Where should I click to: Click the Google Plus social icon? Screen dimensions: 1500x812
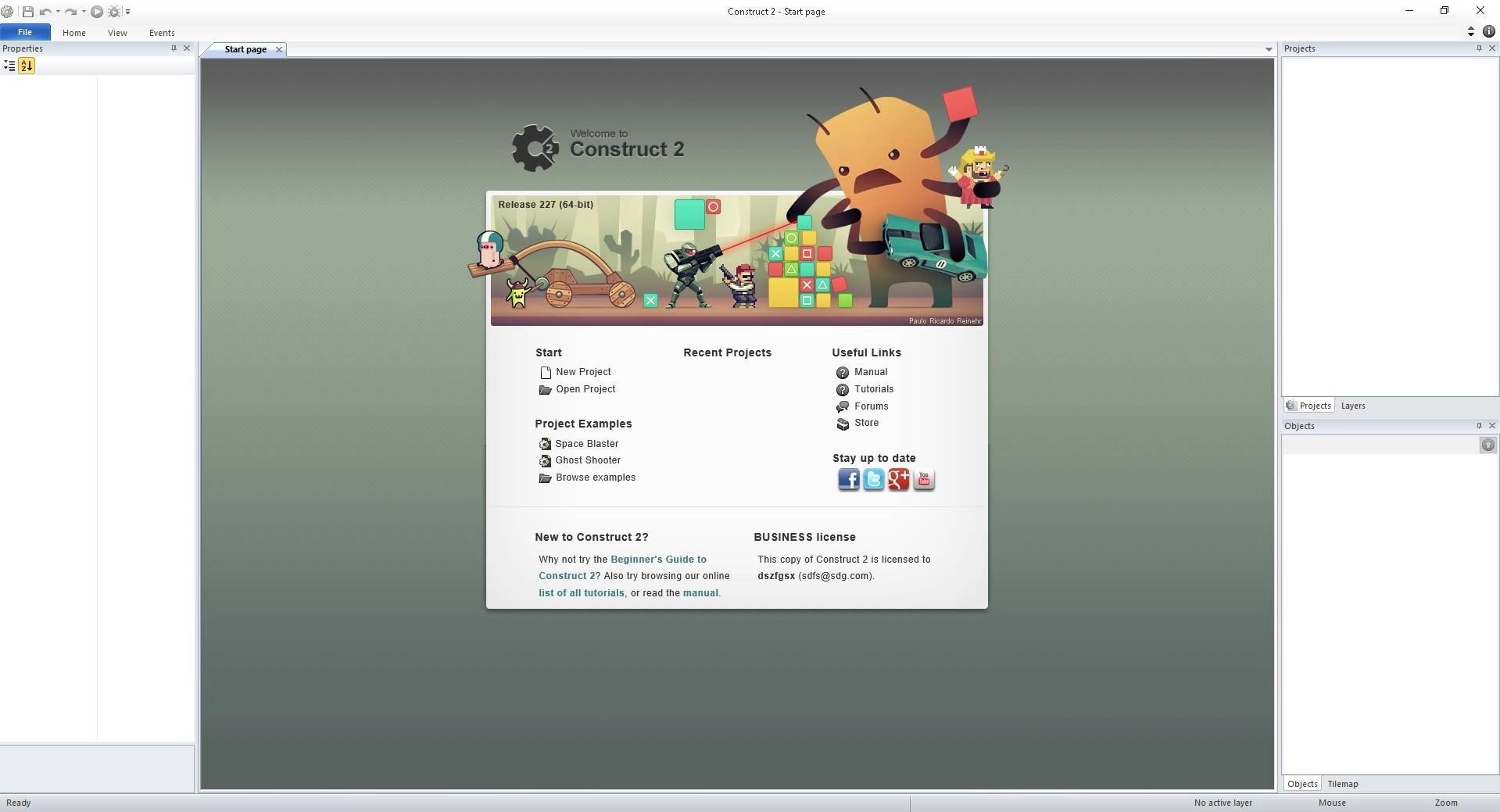coord(899,479)
